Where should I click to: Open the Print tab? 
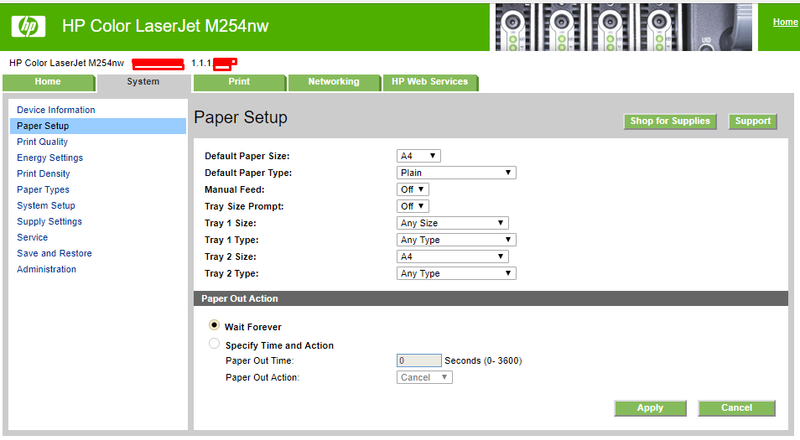click(x=239, y=82)
